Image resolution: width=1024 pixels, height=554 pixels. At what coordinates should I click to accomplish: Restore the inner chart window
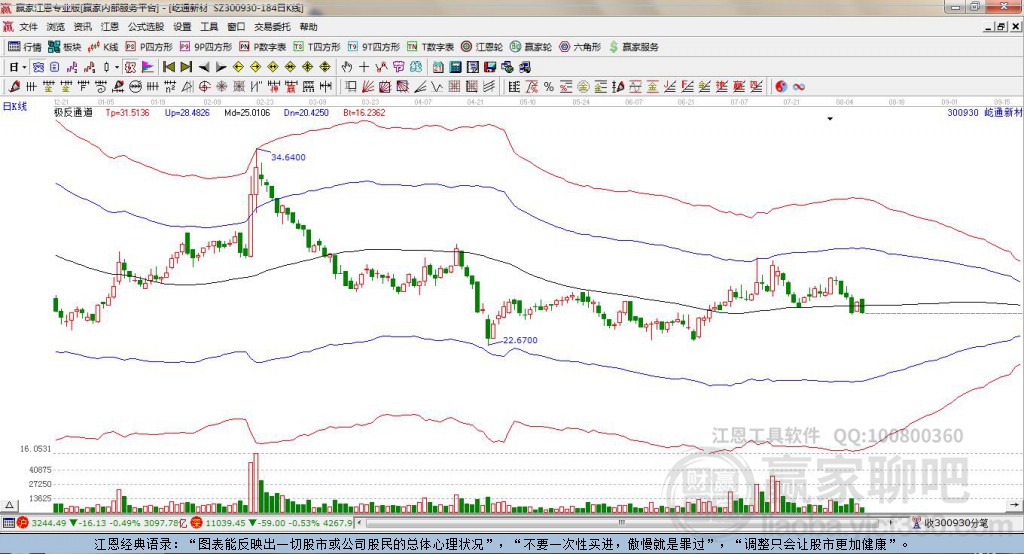(1002, 27)
